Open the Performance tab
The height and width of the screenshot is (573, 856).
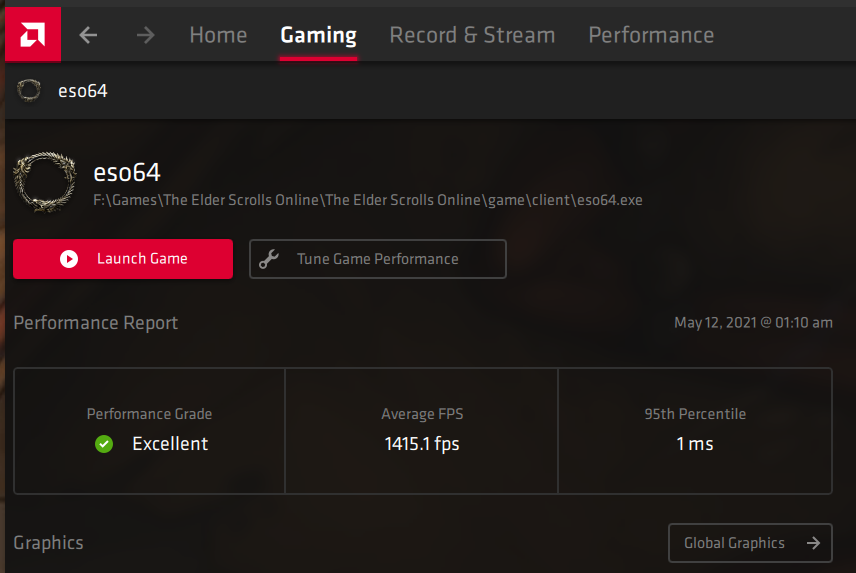(x=651, y=35)
